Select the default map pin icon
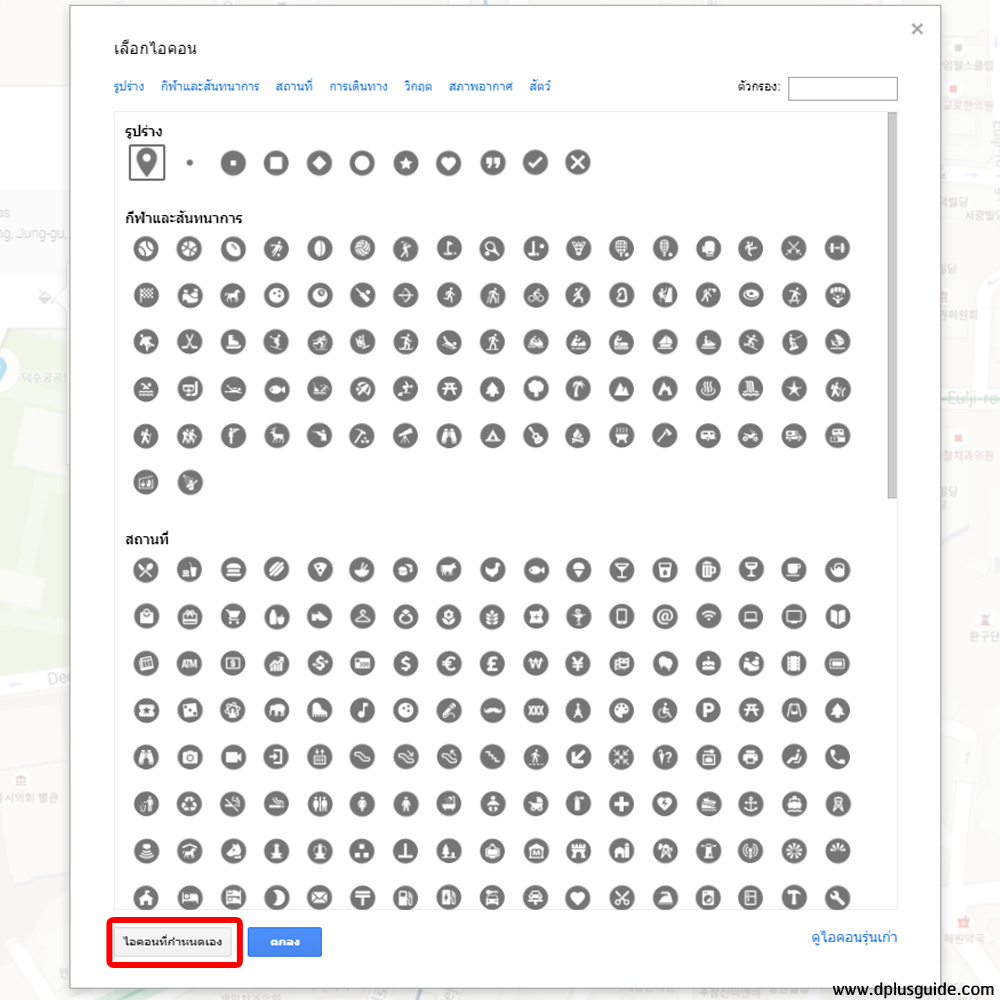 point(147,162)
